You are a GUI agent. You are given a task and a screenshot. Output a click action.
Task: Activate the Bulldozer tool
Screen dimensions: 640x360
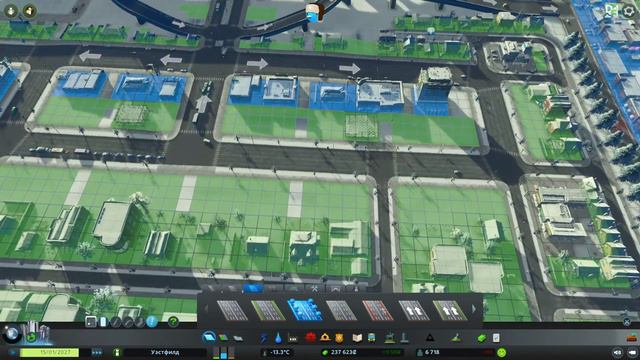click(632, 338)
